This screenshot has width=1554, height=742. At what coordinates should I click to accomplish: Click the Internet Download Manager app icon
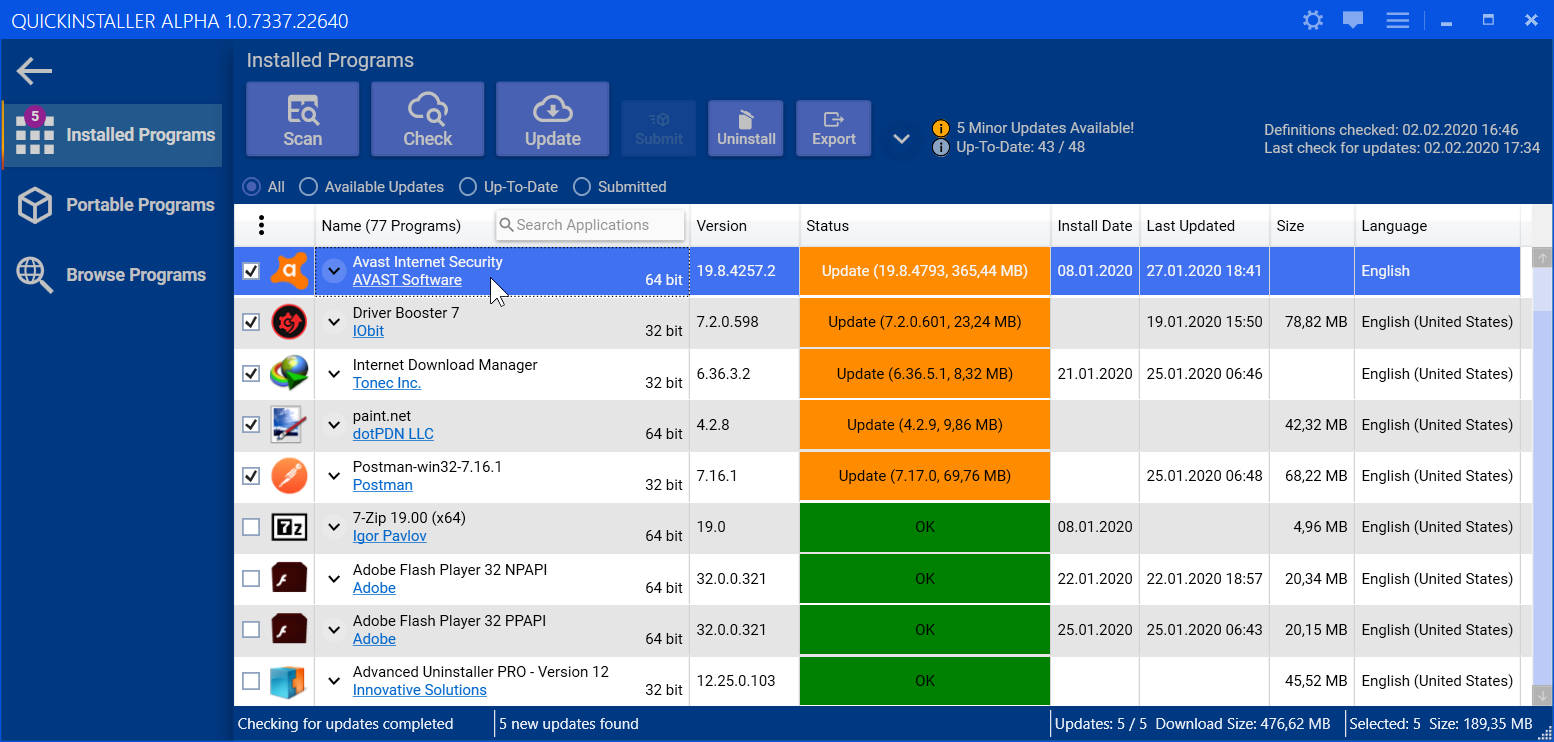289,374
